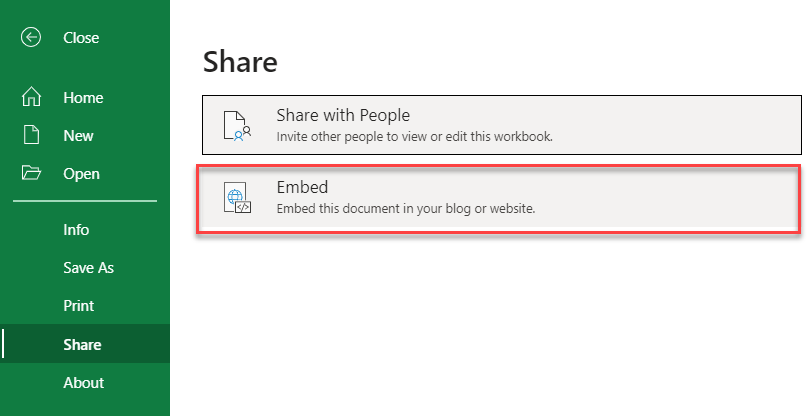Screen dimensions: 810x416
Task: Click the Close text label in sidebar
Action: (81, 38)
